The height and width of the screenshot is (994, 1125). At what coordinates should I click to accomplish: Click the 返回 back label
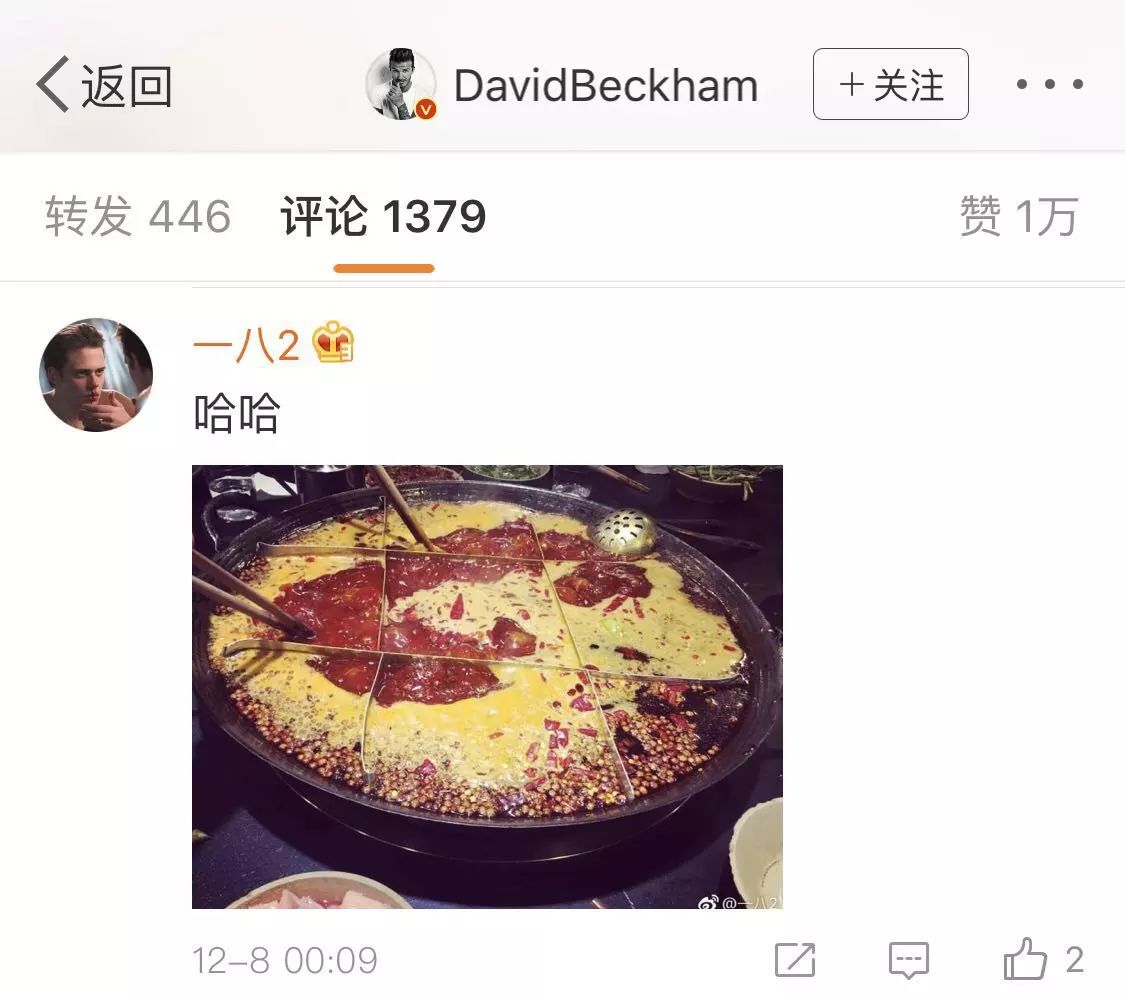coord(126,85)
